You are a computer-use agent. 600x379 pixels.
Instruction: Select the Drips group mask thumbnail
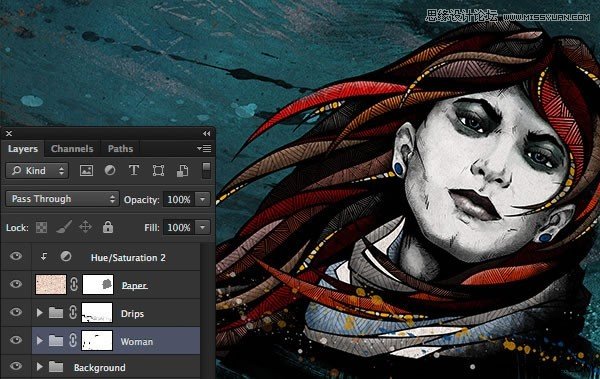(x=97, y=312)
